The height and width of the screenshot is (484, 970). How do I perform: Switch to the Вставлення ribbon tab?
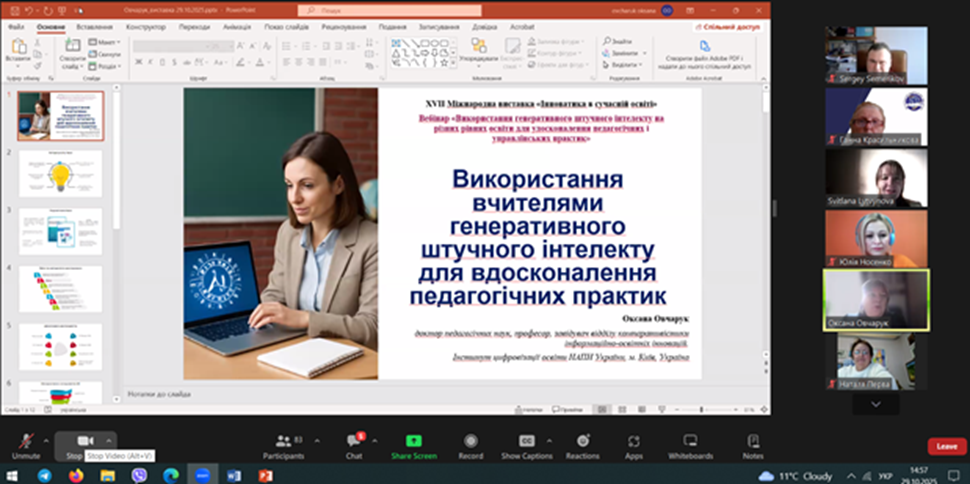click(x=94, y=27)
